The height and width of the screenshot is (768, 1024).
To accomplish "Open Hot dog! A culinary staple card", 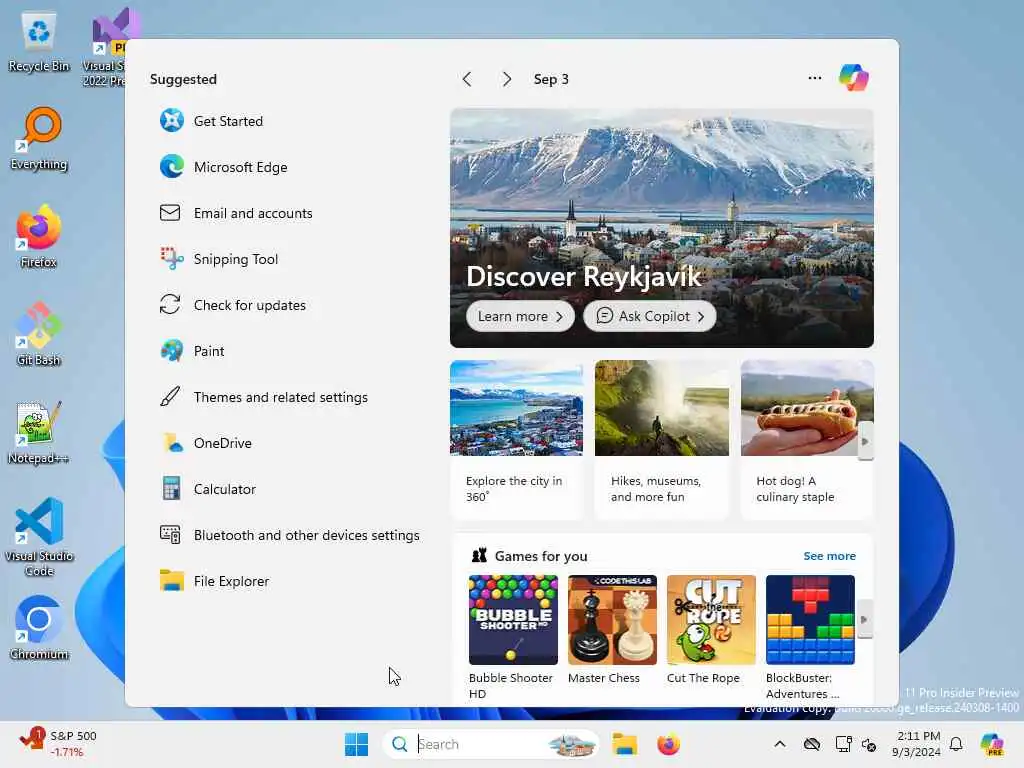I will tap(807, 440).
